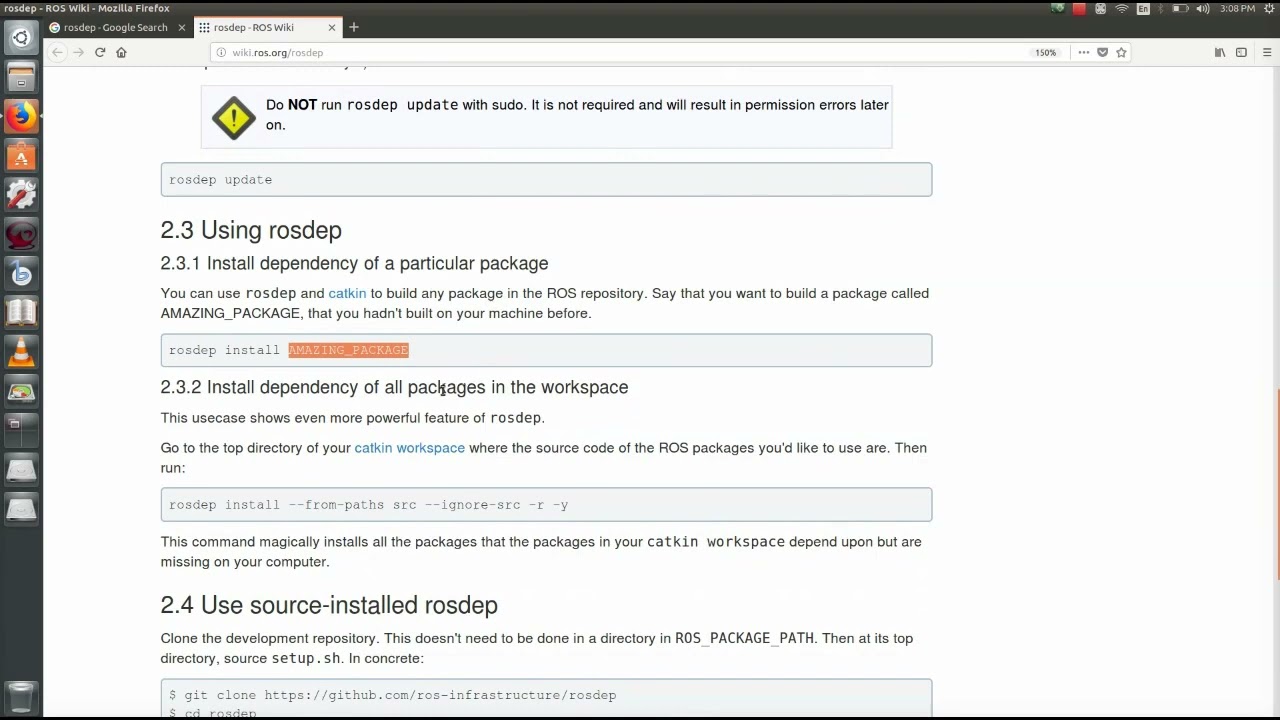Open the Firefox Library
1280x720 pixels.
point(1219,52)
